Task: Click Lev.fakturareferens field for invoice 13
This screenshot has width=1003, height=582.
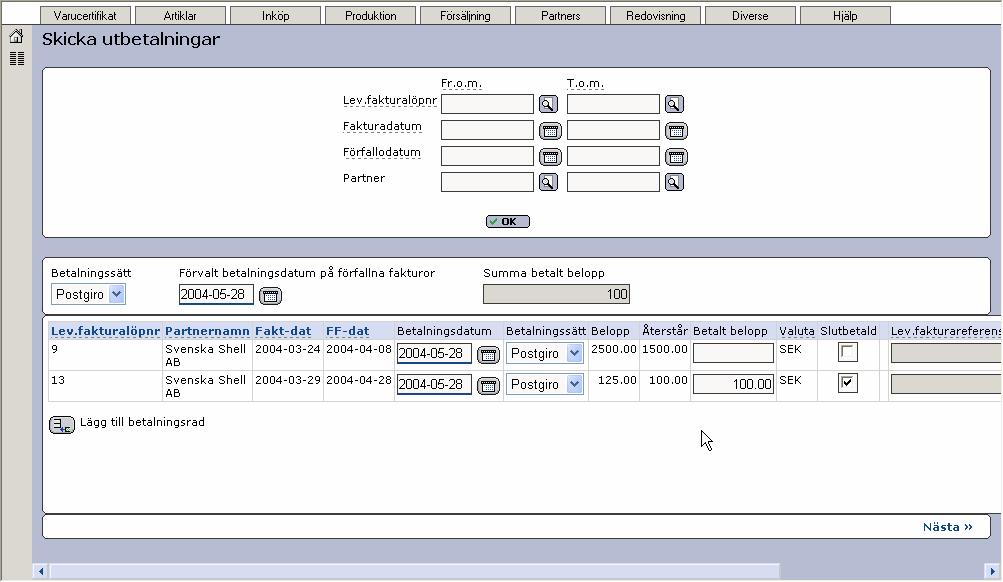Action: [x=946, y=384]
